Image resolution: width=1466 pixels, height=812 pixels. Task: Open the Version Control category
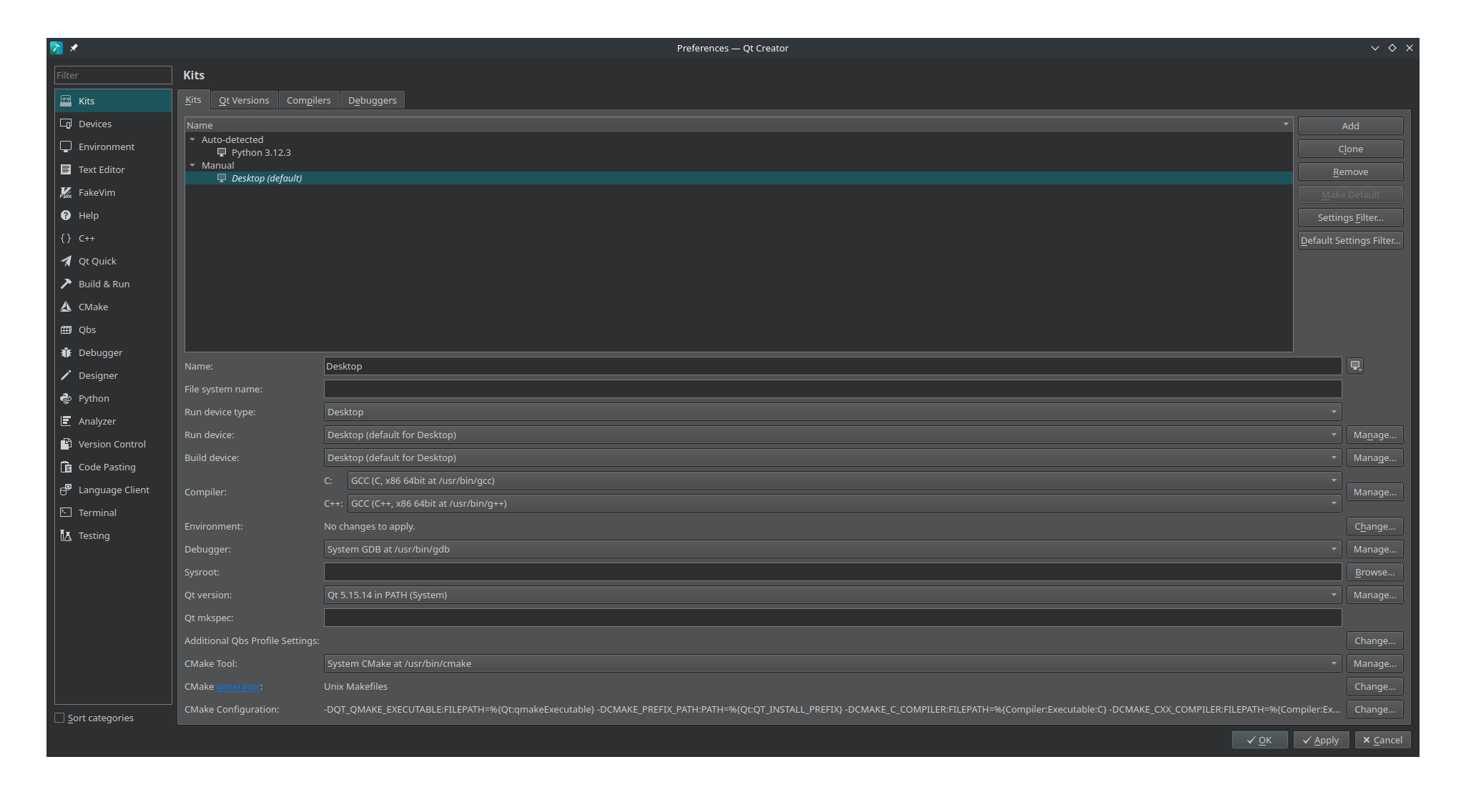click(x=113, y=444)
